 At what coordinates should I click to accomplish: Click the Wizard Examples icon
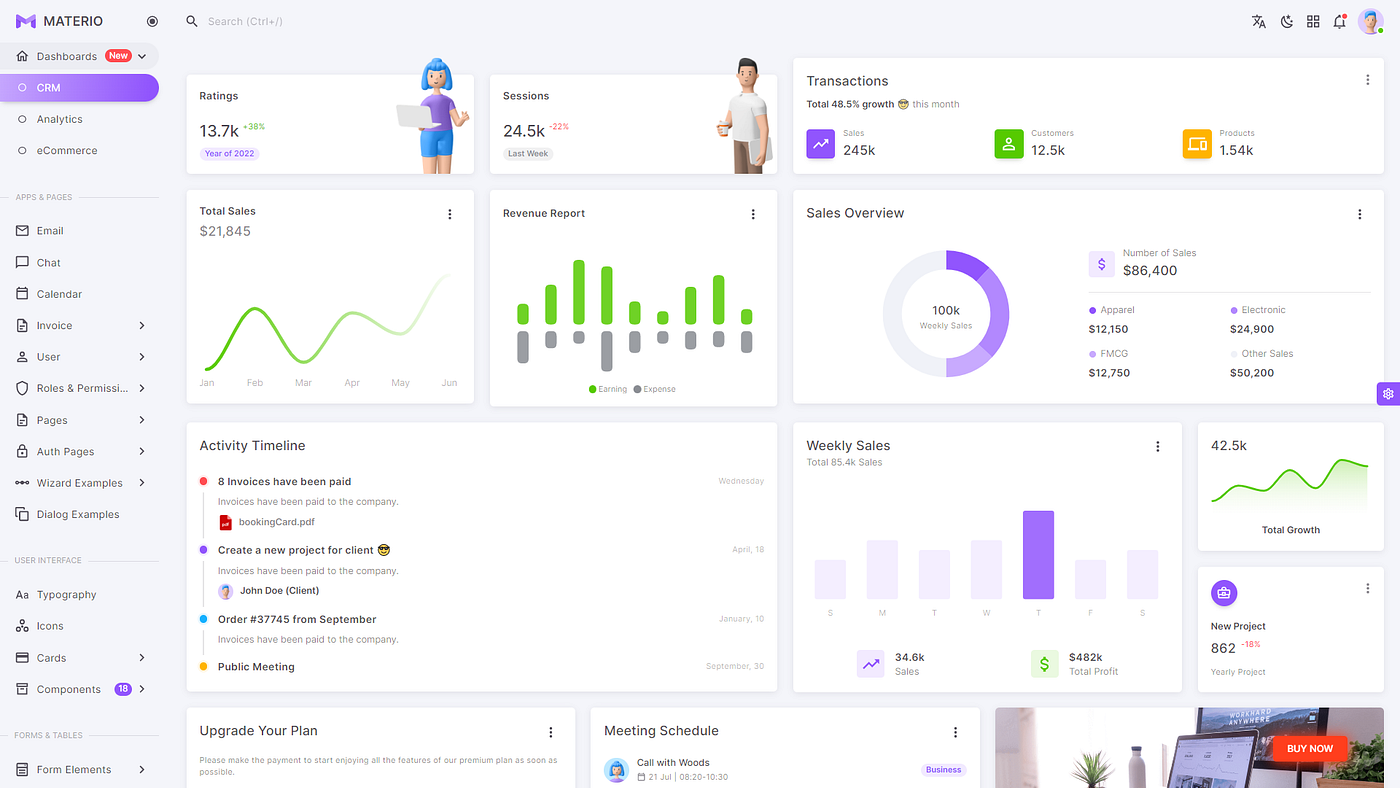click(22, 483)
